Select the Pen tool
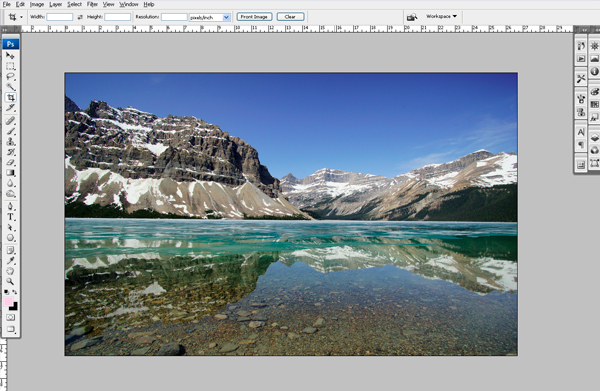 tap(10, 207)
